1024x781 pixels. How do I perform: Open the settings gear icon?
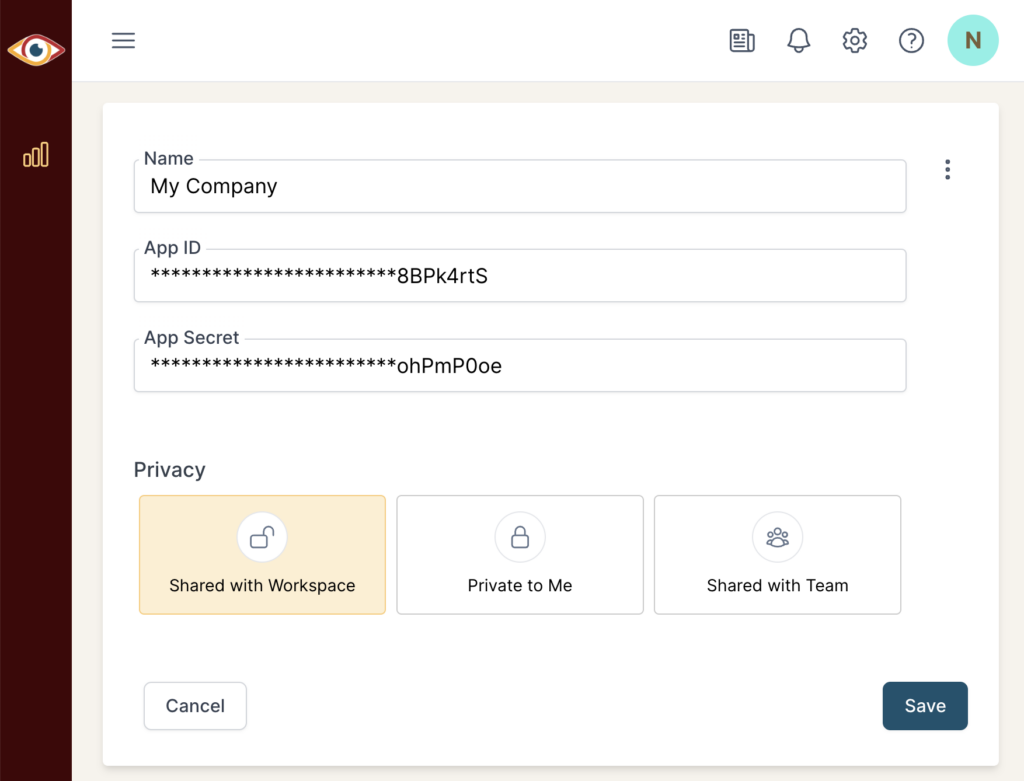click(854, 40)
